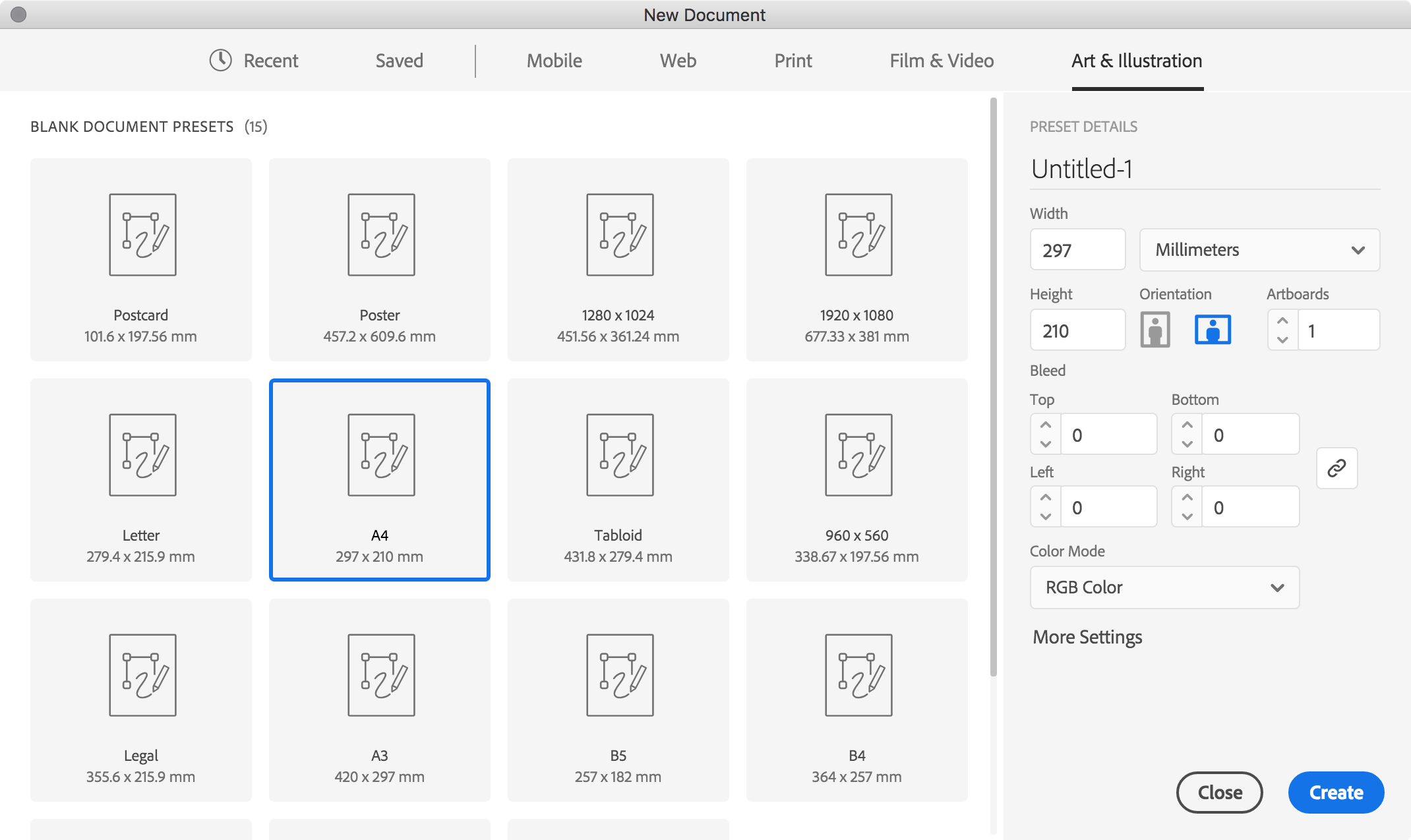Select the 960 x 560 preset
Screen dimensions: 1411x840
tap(856, 480)
